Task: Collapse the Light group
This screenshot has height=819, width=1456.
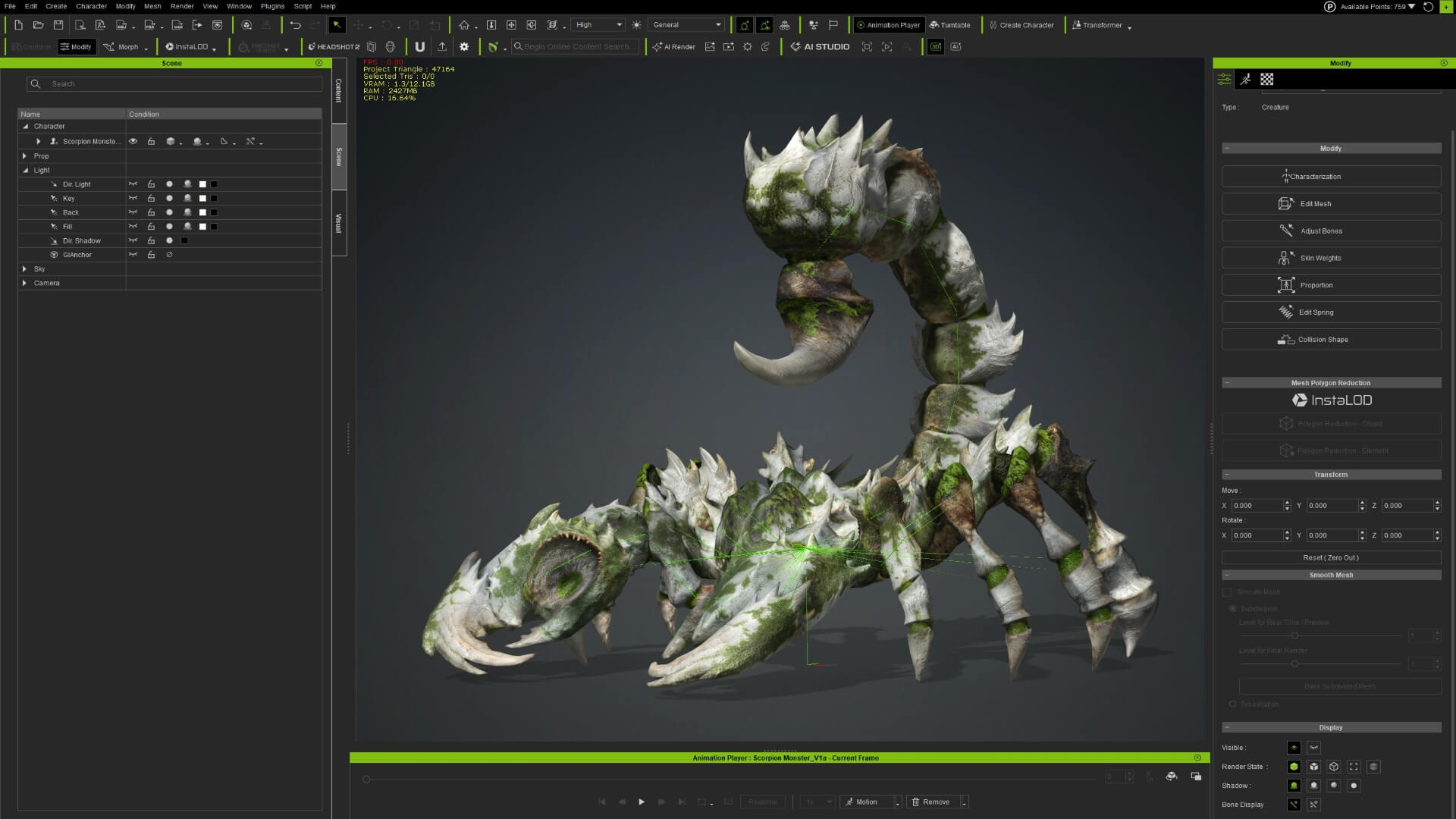Action: coord(25,171)
